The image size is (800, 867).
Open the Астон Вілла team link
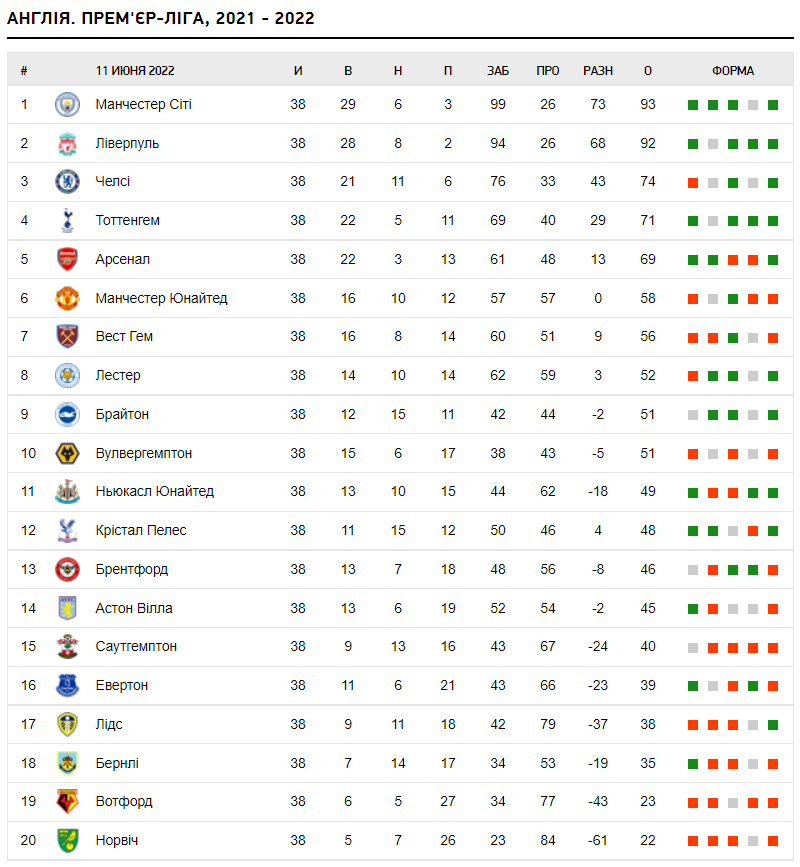(134, 608)
